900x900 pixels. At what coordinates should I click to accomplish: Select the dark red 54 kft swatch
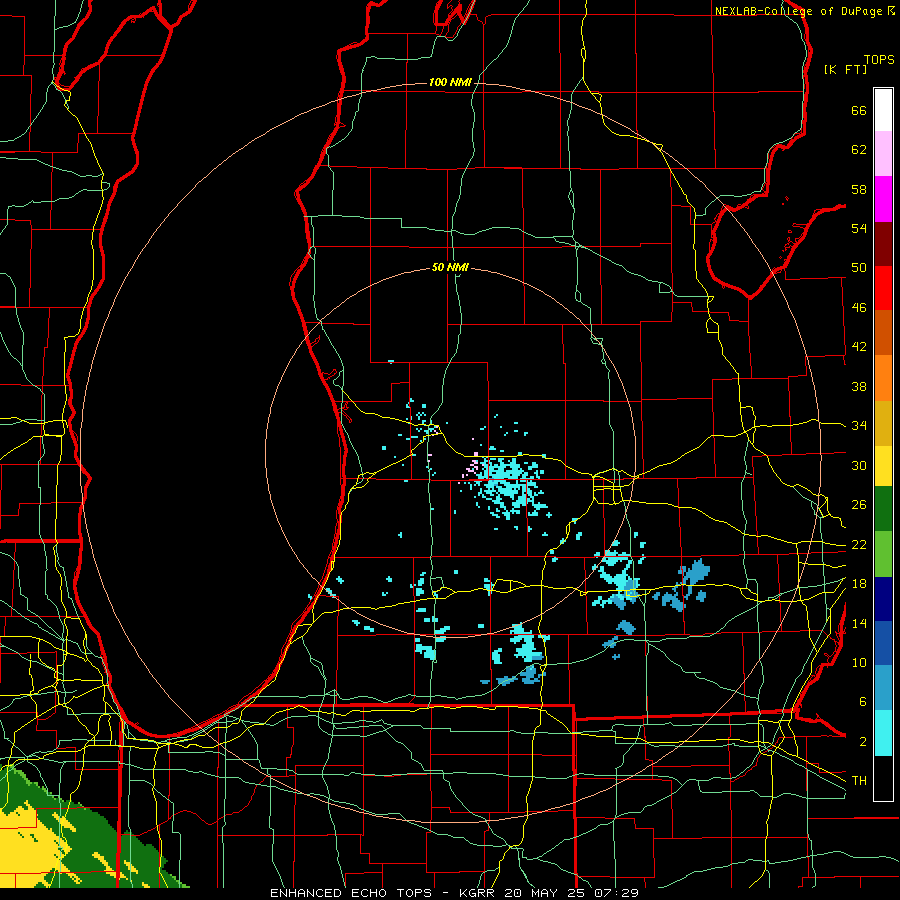[883, 243]
